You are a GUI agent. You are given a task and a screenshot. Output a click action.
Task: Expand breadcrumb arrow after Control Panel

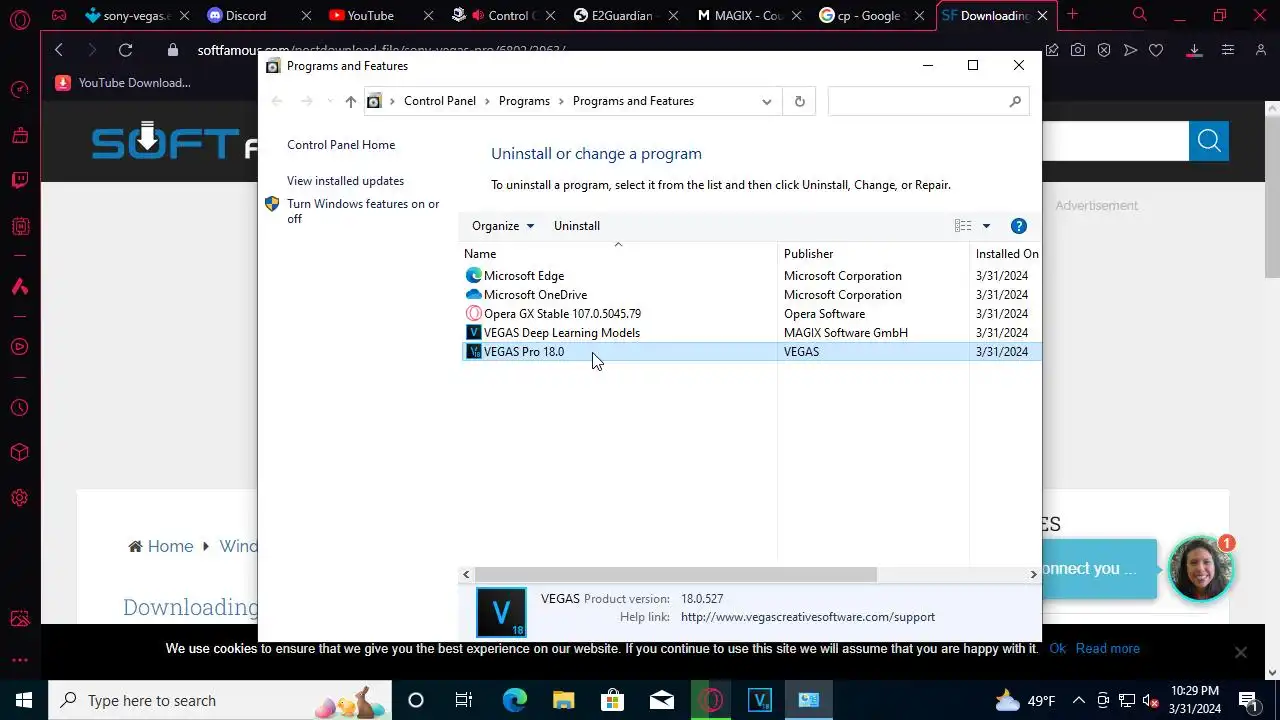pyautogui.click(x=487, y=101)
